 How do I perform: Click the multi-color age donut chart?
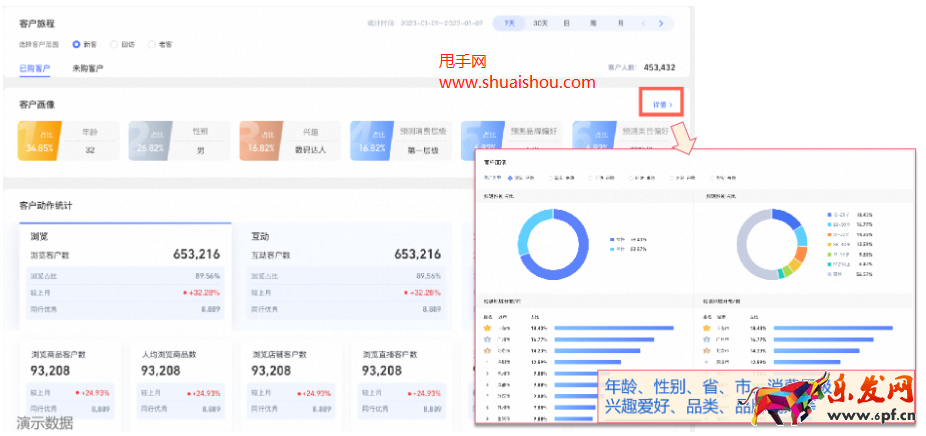[x=772, y=244]
